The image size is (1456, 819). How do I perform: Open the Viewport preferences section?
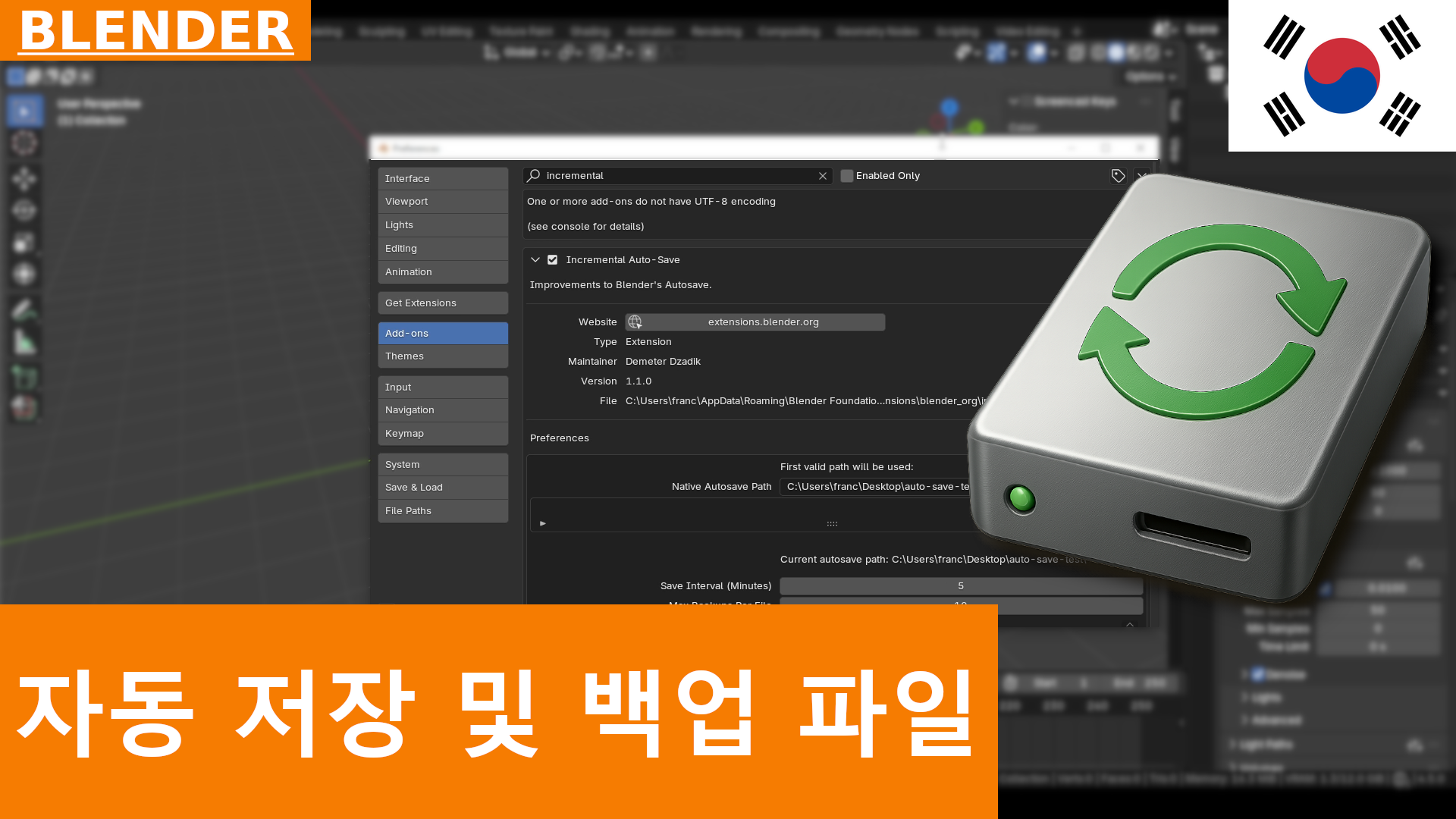click(443, 202)
